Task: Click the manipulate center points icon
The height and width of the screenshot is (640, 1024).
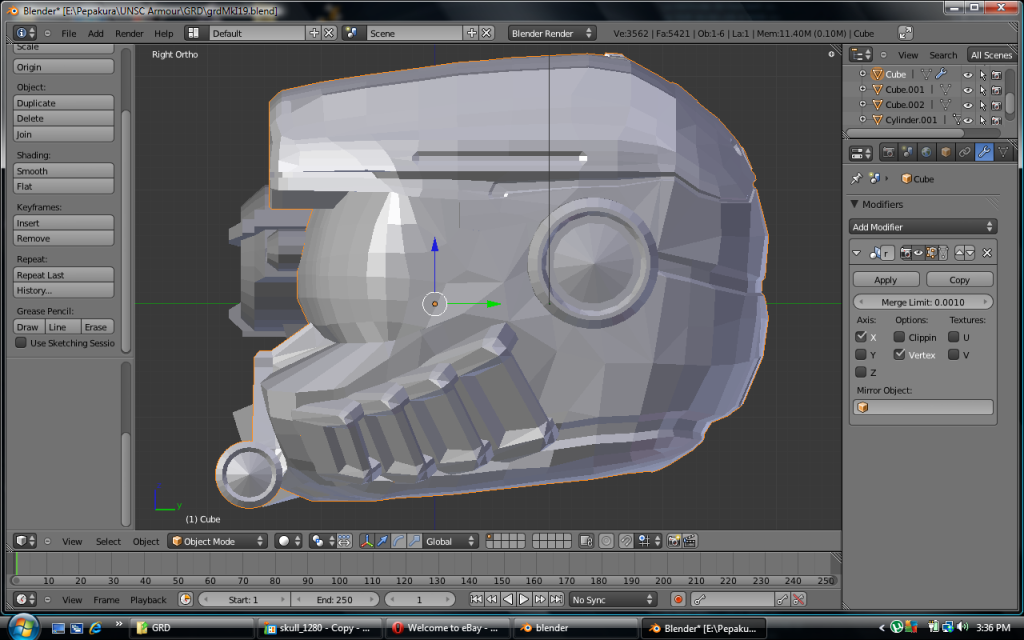Action: [344, 541]
